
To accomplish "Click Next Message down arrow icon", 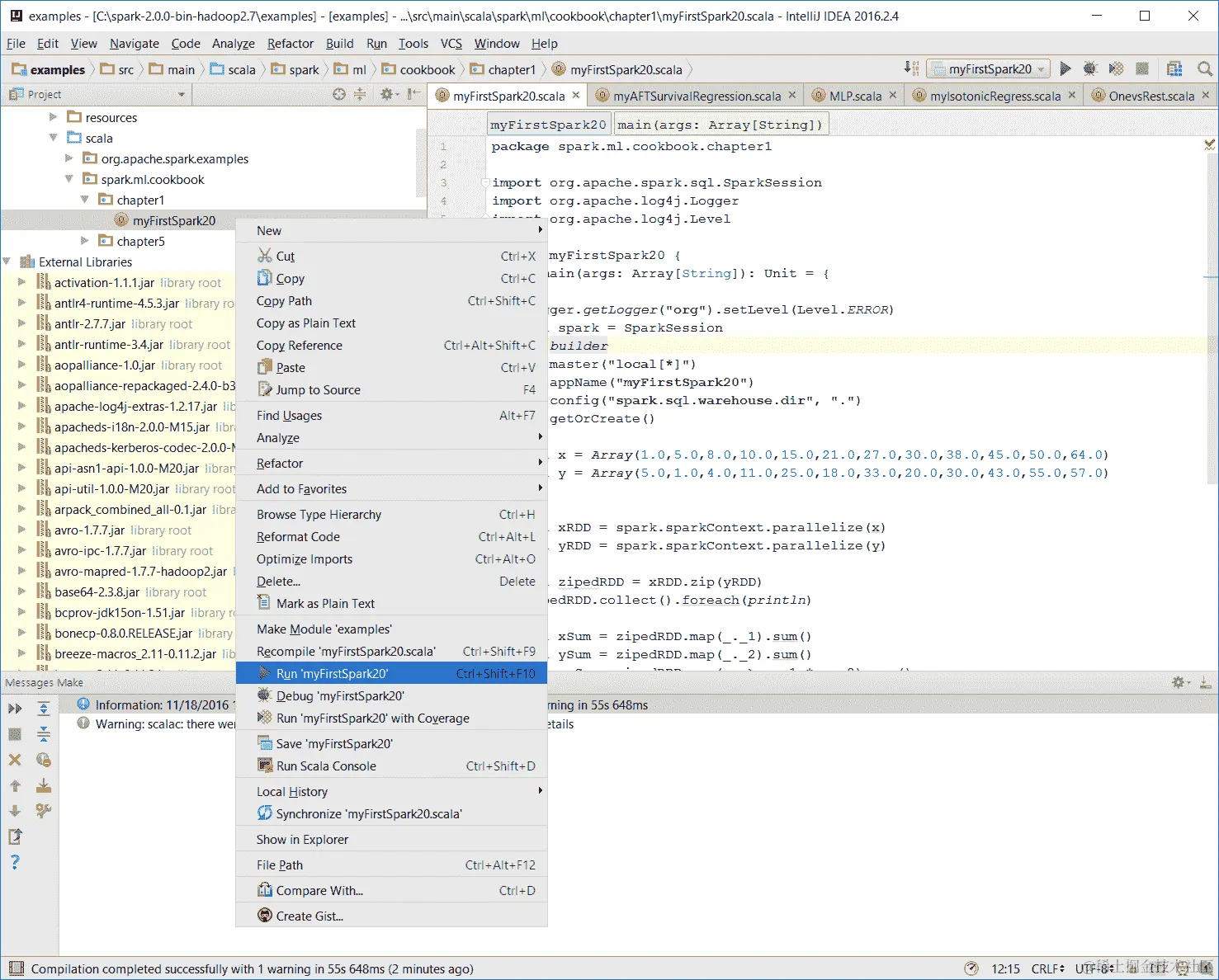I will [15, 811].
